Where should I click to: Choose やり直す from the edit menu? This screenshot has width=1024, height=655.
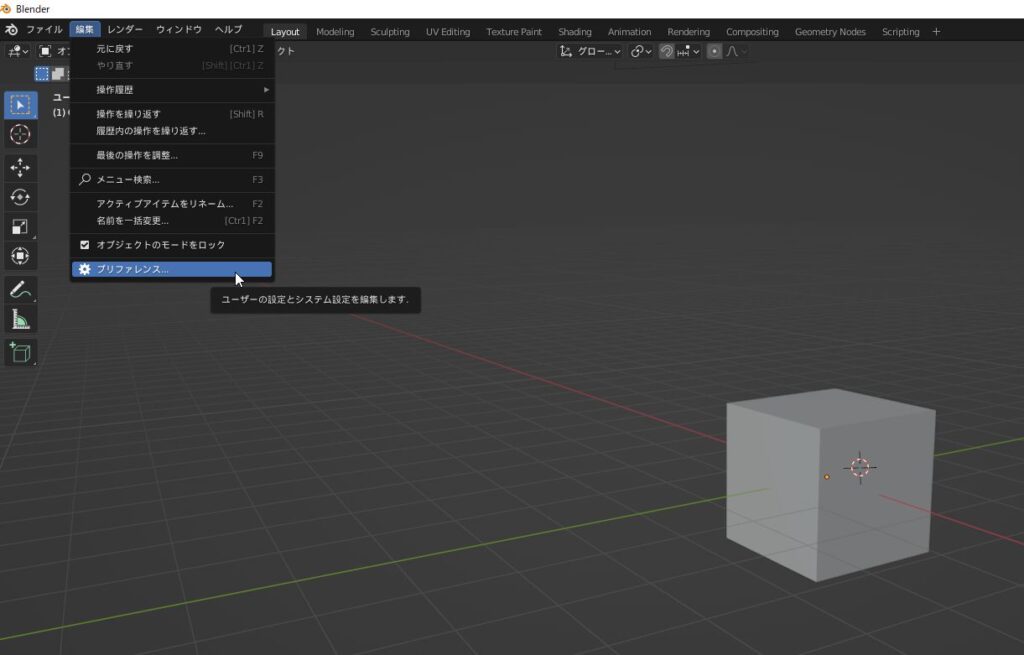pos(172,65)
